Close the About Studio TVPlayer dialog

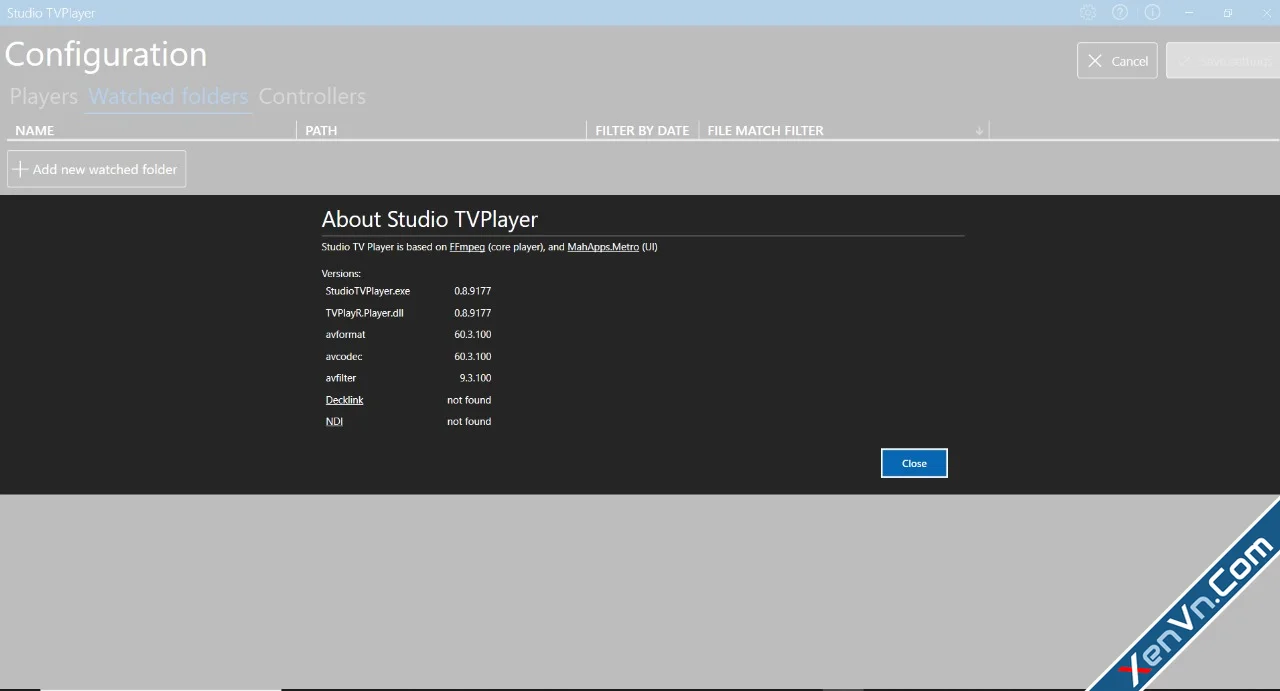coord(914,463)
